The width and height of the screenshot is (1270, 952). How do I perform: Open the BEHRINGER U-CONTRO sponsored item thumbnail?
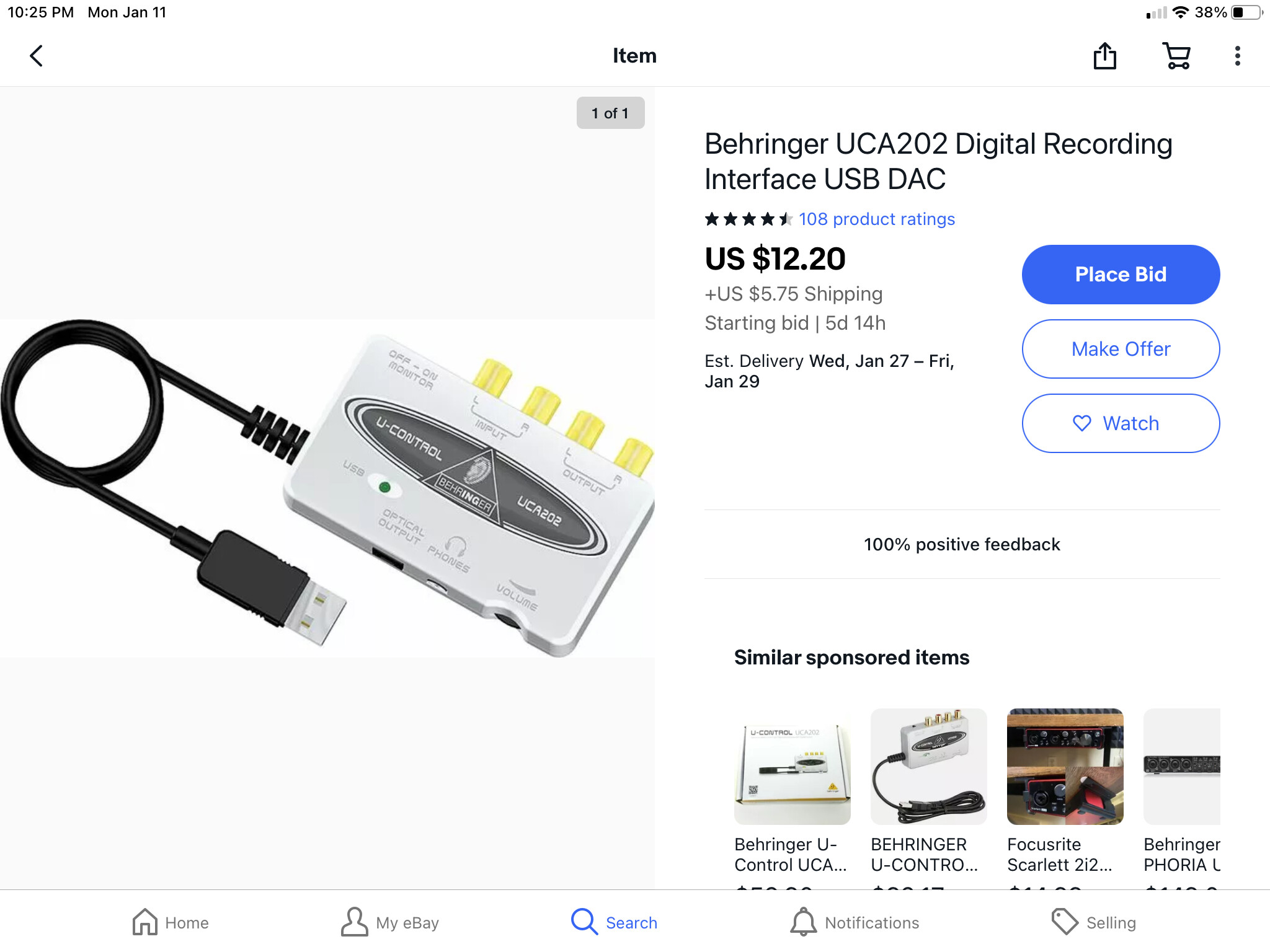(928, 767)
